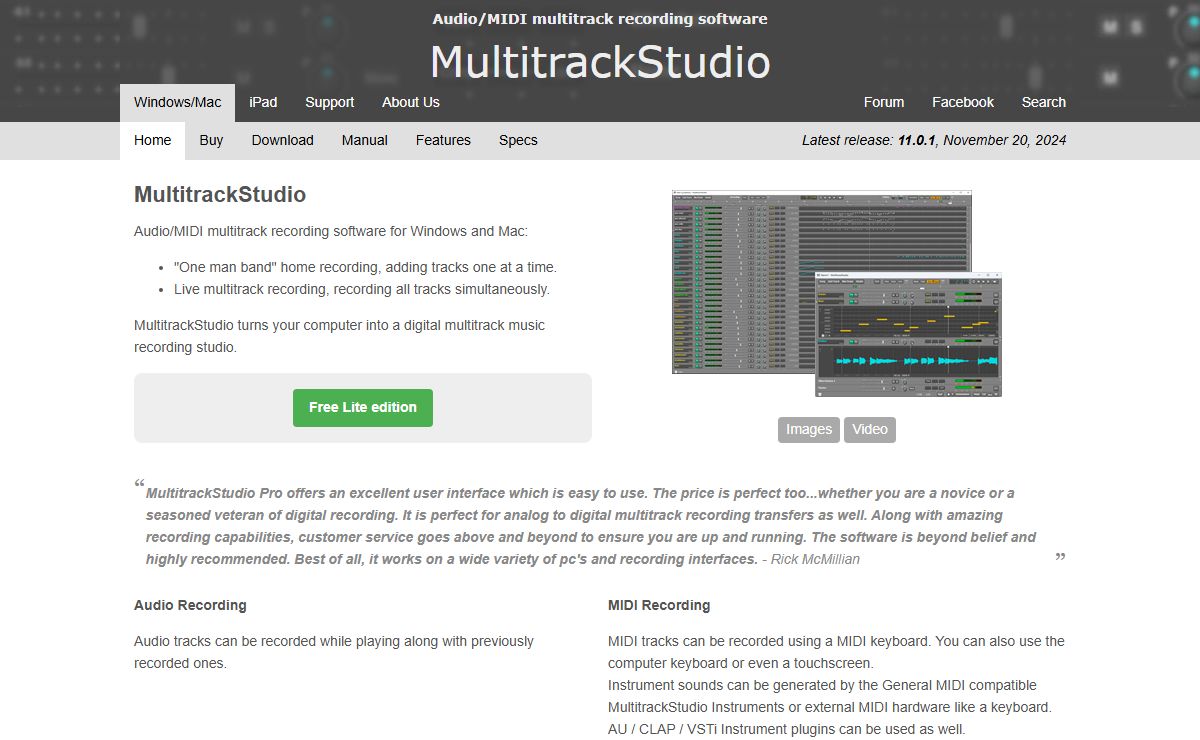Click the MultitrackStudio page heading
This screenshot has height=740, width=1200.
point(220,194)
